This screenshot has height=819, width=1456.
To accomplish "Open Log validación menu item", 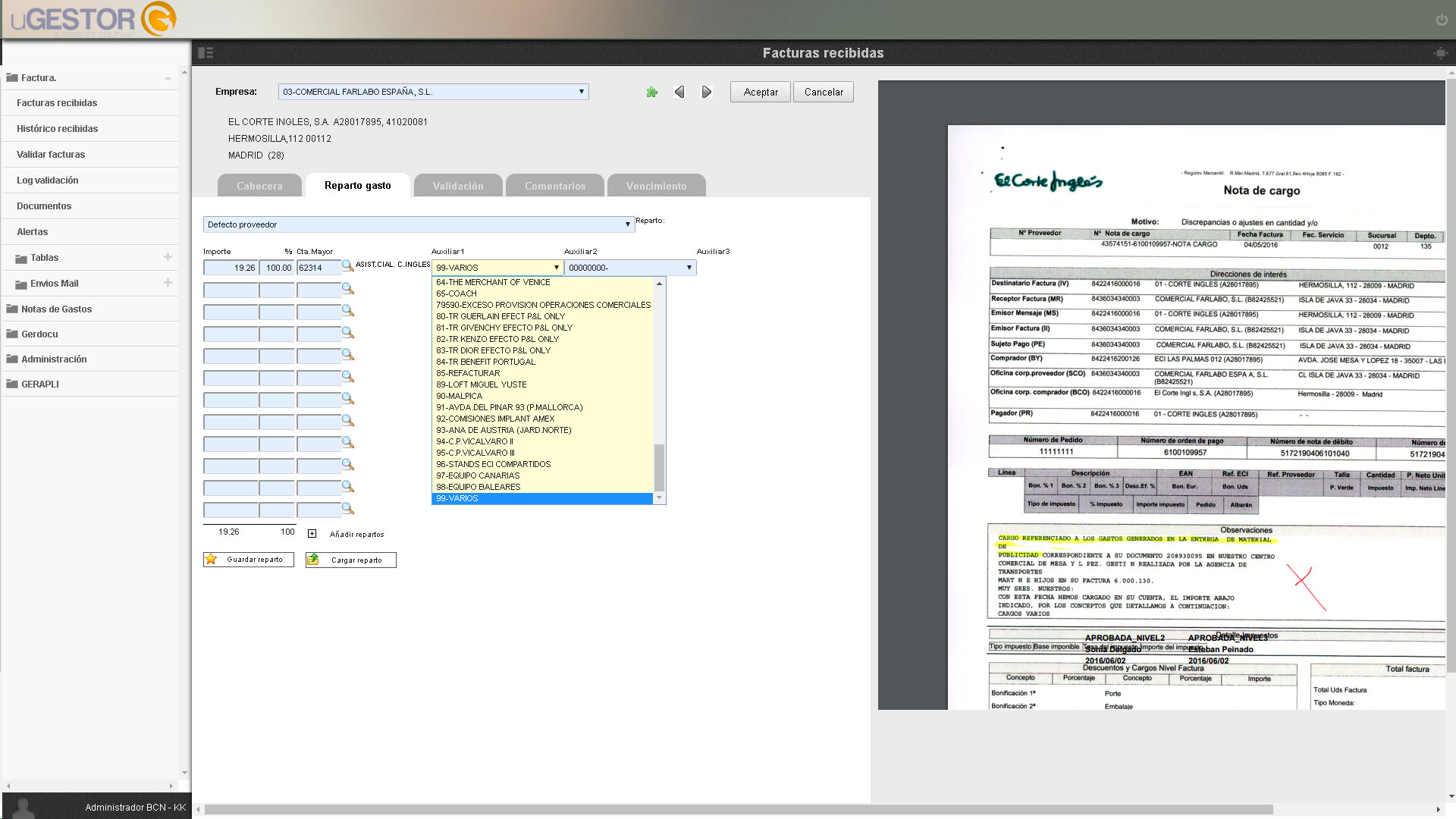I will (x=90, y=180).
